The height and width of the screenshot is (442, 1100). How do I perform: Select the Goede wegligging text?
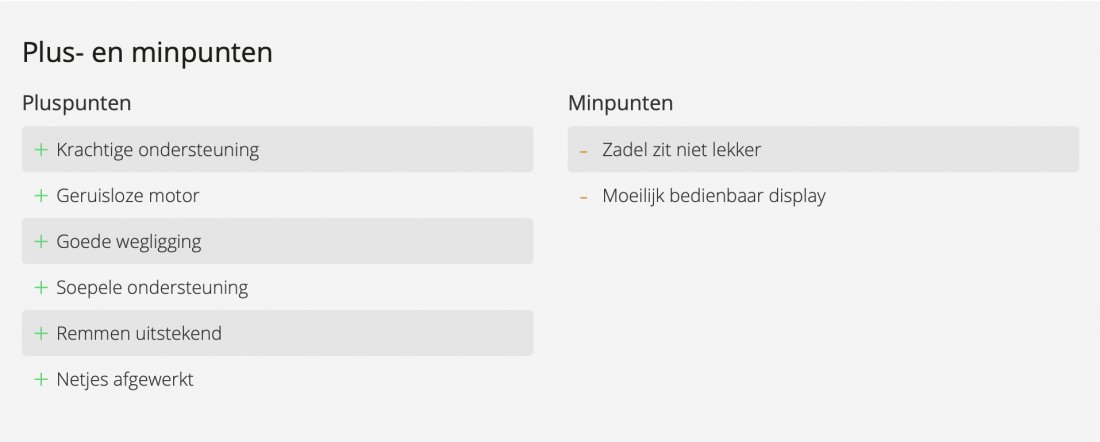click(x=129, y=242)
